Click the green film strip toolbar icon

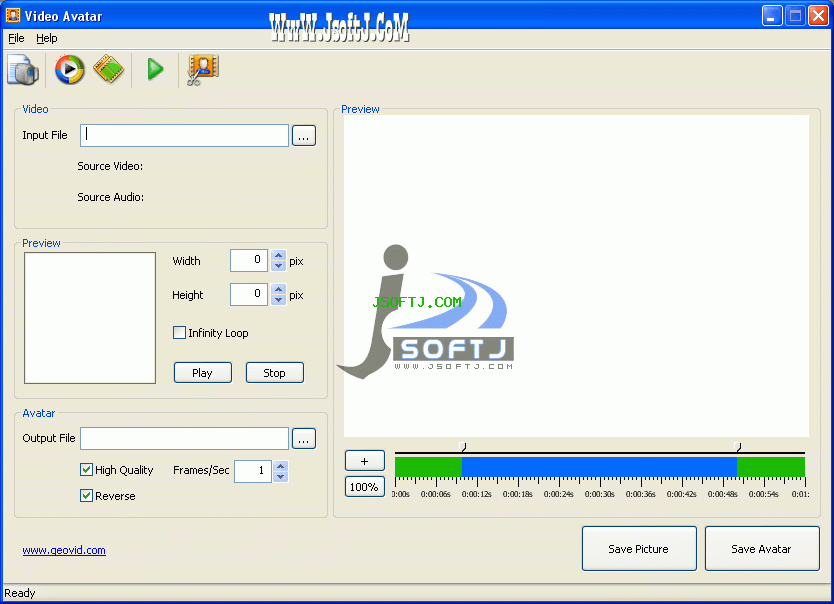point(109,69)
